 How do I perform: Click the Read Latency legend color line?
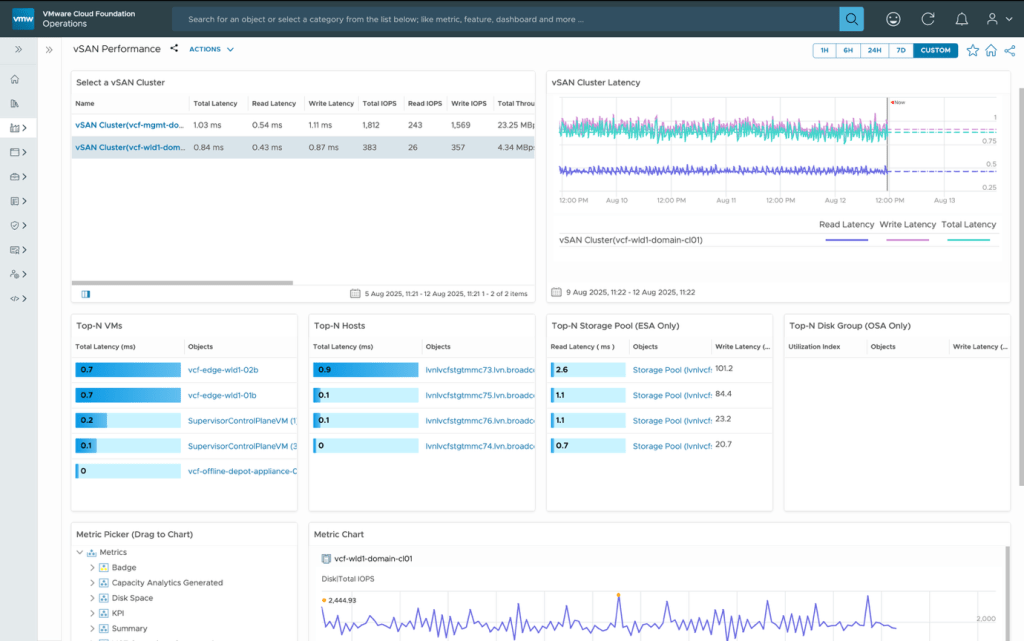click(846, 240)
